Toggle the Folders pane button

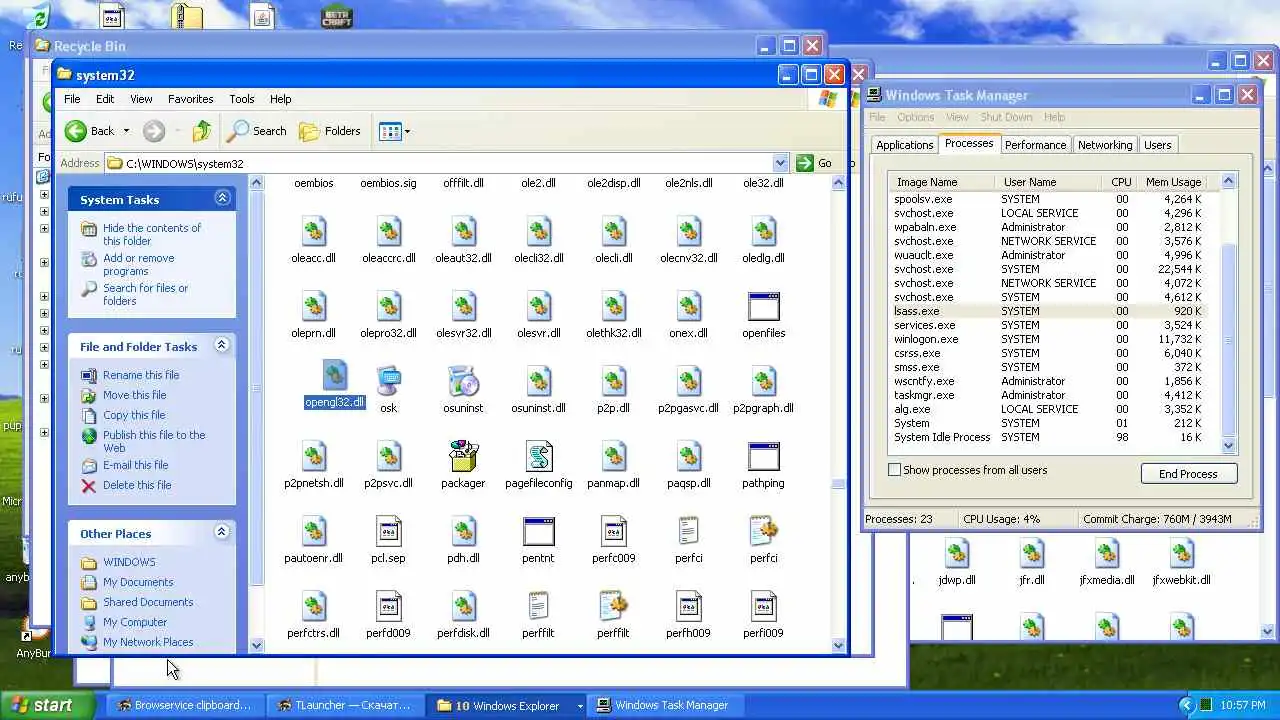point(330,131)
